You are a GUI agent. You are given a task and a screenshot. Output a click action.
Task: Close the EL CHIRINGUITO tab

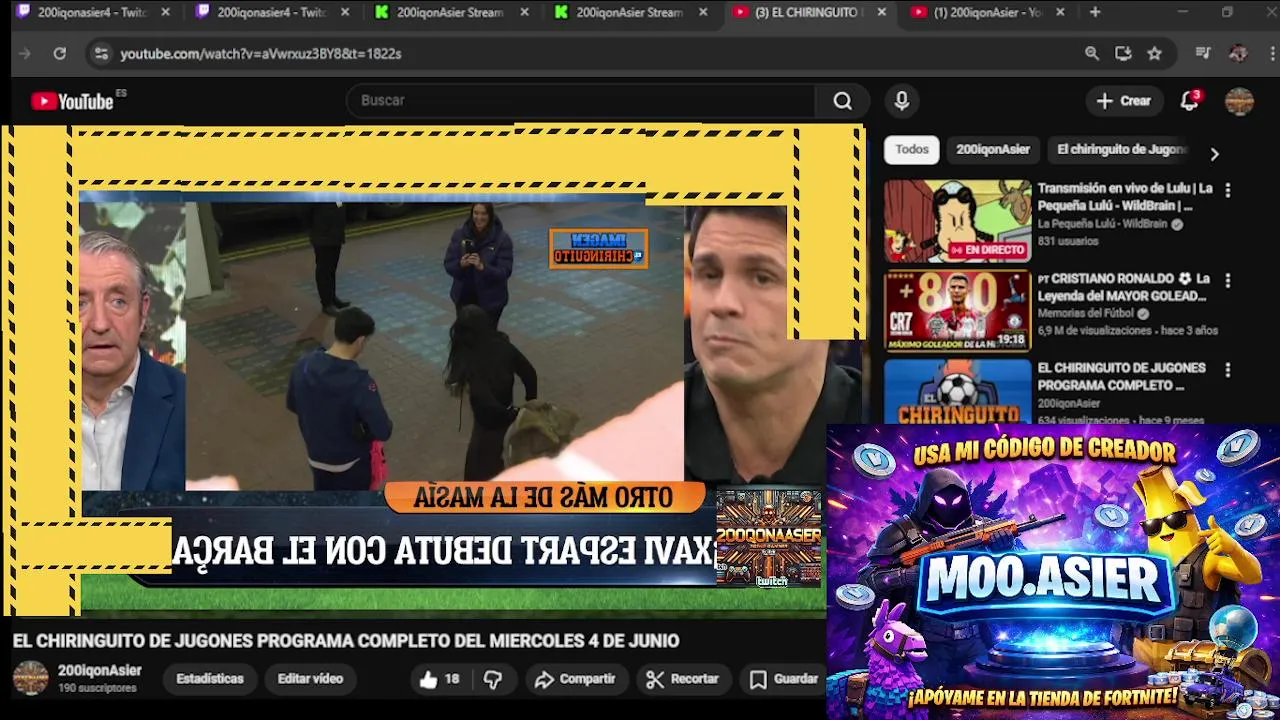point(881,12)
